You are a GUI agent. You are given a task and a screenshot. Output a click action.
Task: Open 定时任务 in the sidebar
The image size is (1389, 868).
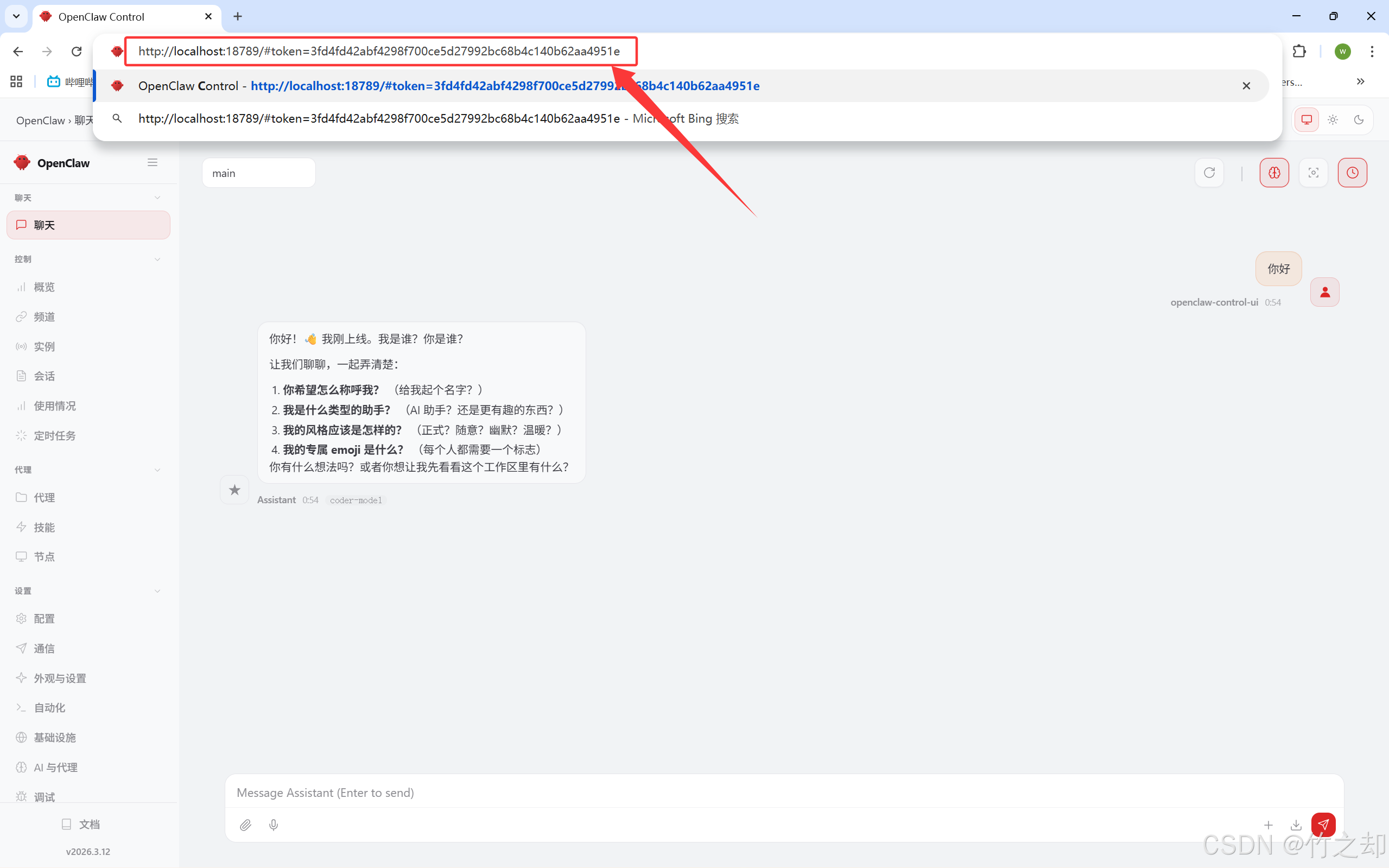pos(54,436)
